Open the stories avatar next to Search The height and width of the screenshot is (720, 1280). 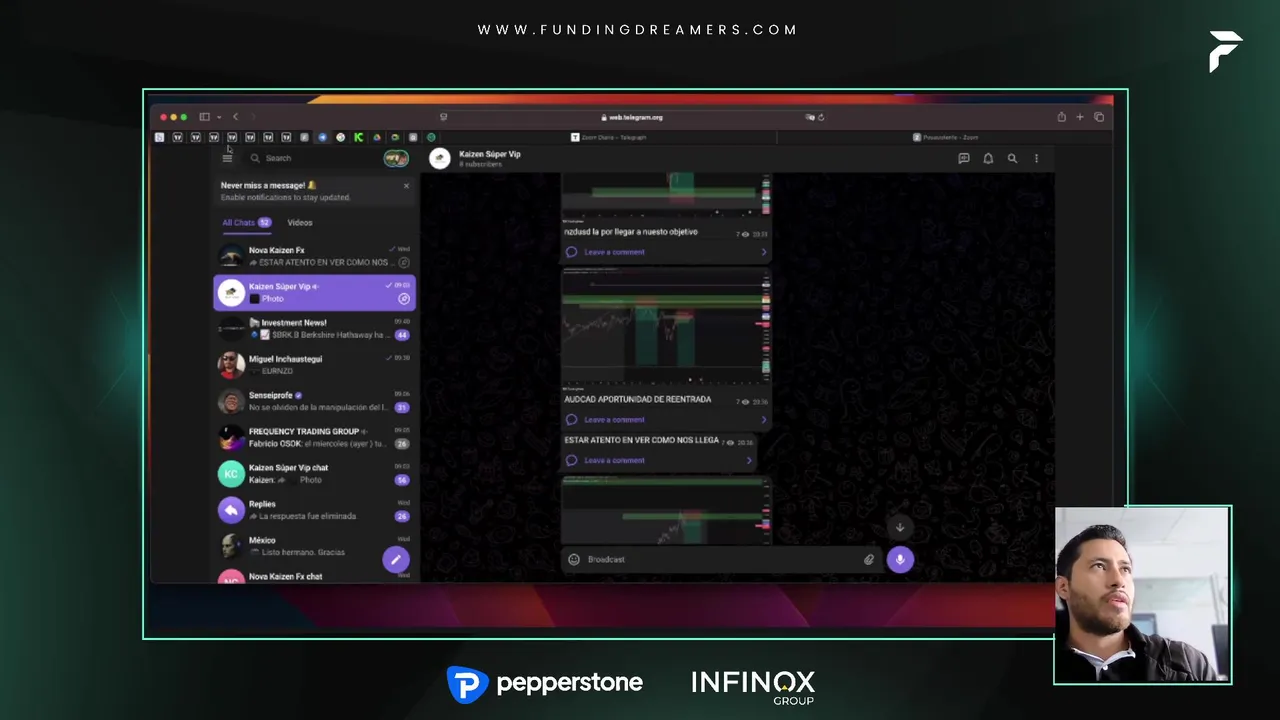coord(396,158)
